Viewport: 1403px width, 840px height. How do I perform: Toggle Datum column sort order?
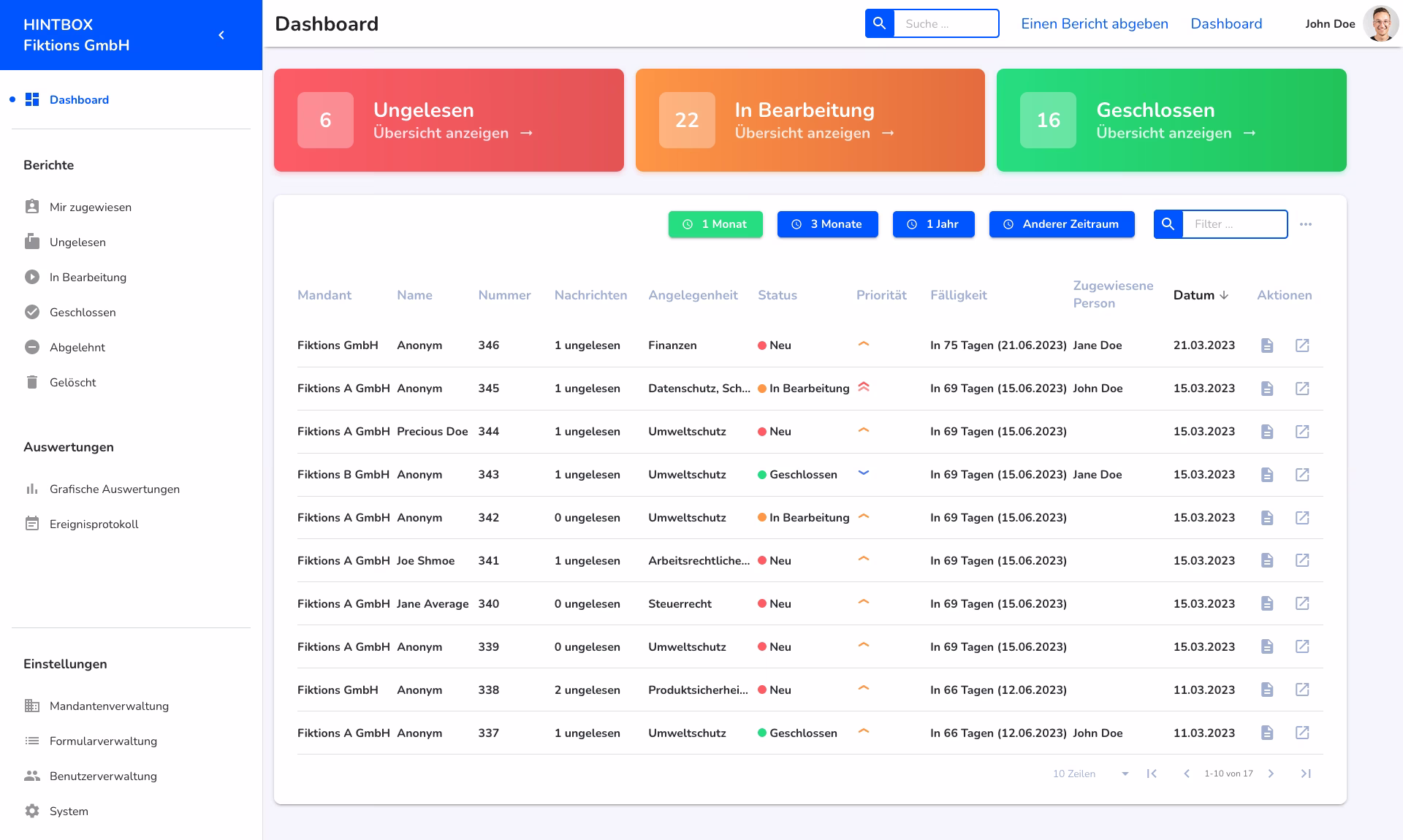tap(1201, 295)
